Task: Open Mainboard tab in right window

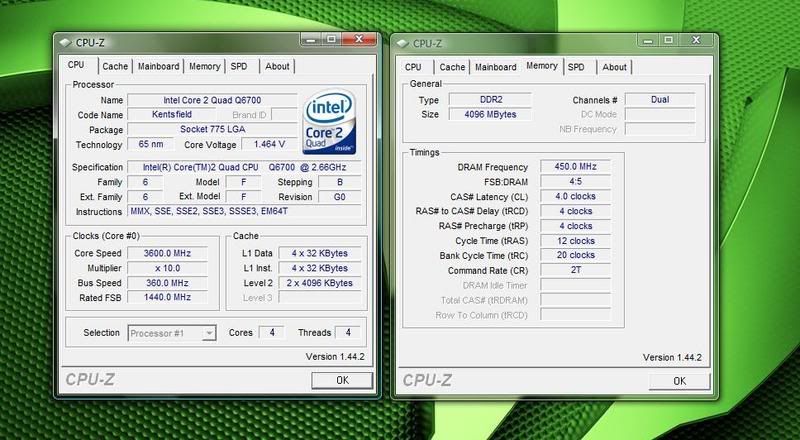Action: point(496,67)
